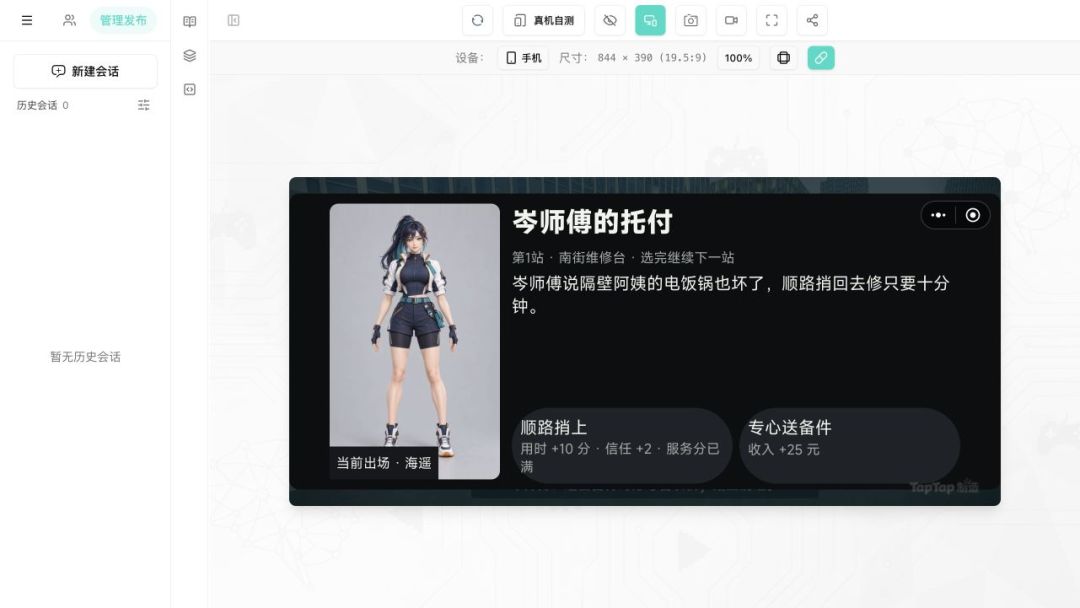This screenshot has width=1080, height=608.
Task: Click the circular close target icon in preview
Action: (973, 216)
